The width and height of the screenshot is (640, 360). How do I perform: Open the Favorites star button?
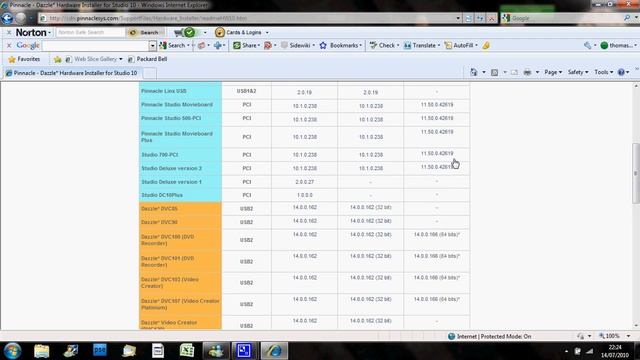(x=24, y=59)
